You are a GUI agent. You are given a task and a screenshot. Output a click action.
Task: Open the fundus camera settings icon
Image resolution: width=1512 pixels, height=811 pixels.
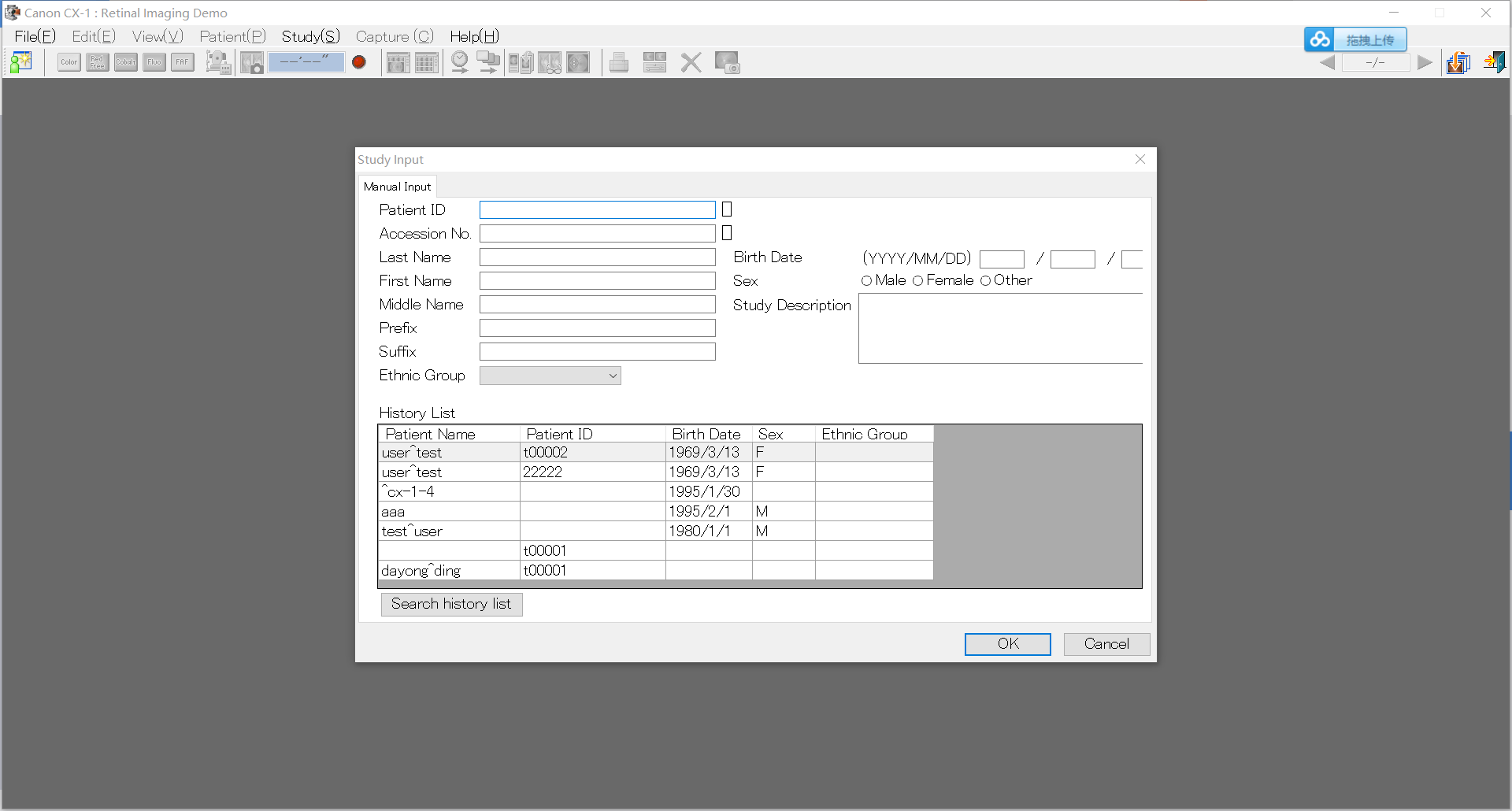(x=218, y=62)
